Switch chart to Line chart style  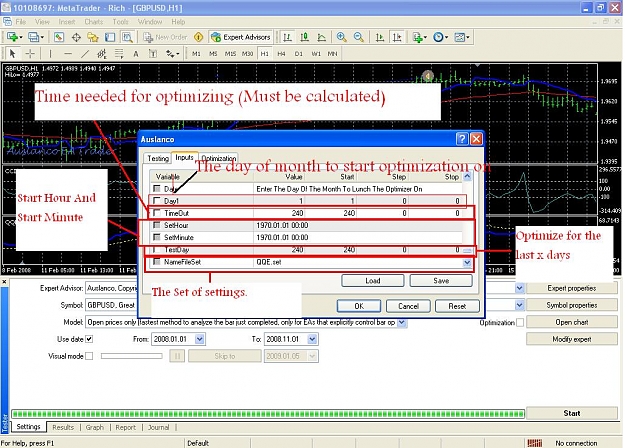coord(321,37)
